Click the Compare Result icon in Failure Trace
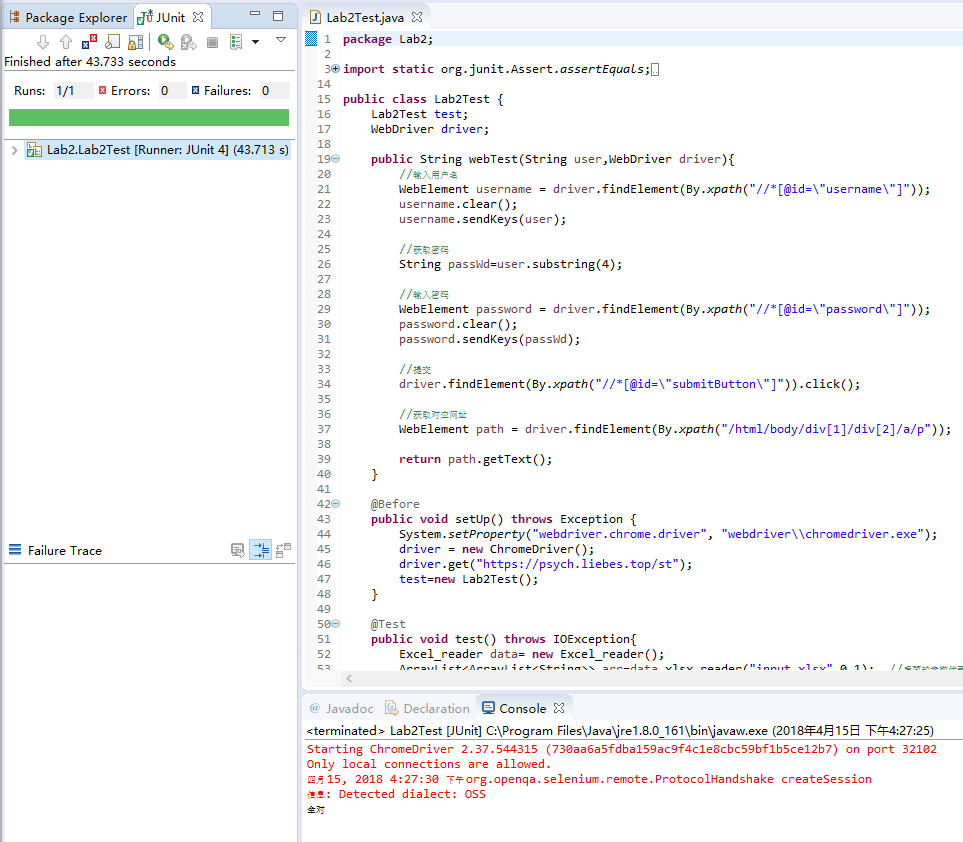963x842 pixels. (283, 550)
